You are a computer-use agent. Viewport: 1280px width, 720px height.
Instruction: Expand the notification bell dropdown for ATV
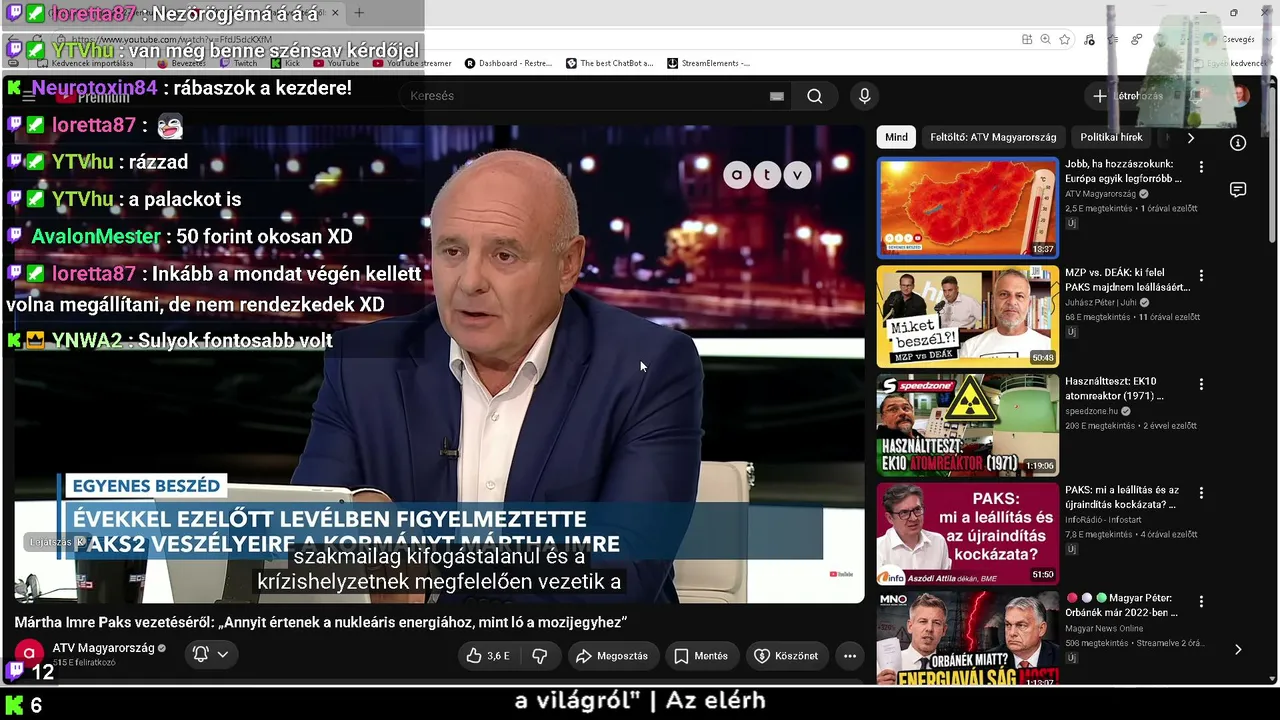211,654
